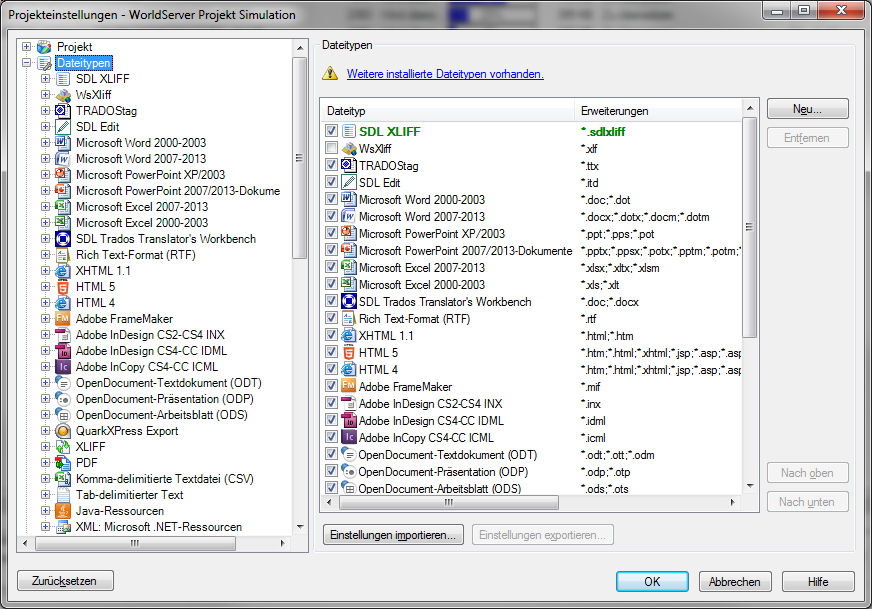Click the Abbrechen button
The height and width of the screenshot is (609, 872).
[x=735, y=582]
